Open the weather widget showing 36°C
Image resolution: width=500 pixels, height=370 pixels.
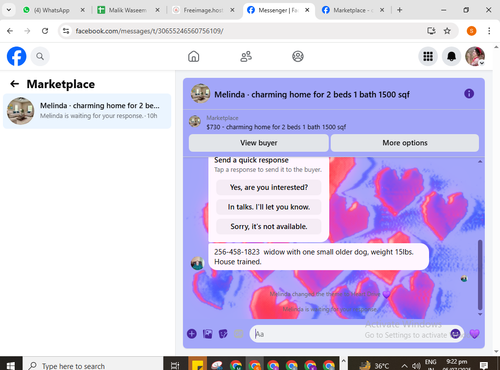click(374, 366)
